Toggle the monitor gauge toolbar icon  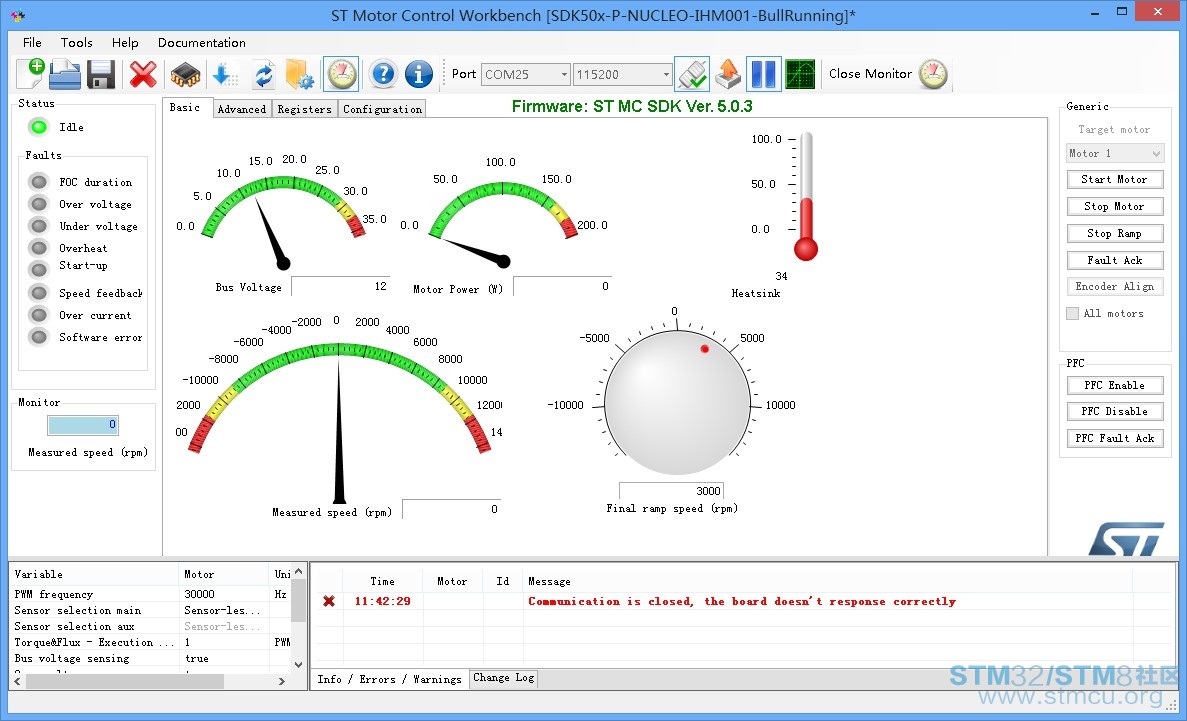[341, 74]
